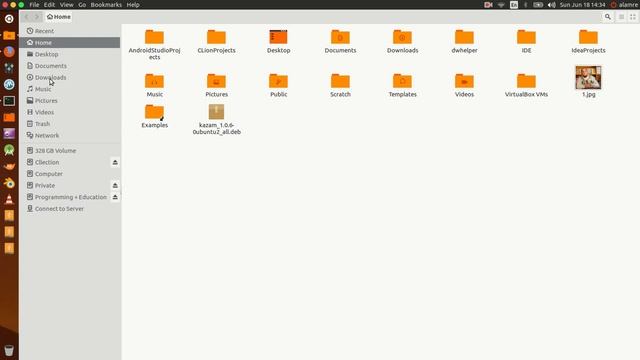The image size is (640, 360).
Task: Open the Music folder icon
Action: pyautogui.click(x=154, y=80)
